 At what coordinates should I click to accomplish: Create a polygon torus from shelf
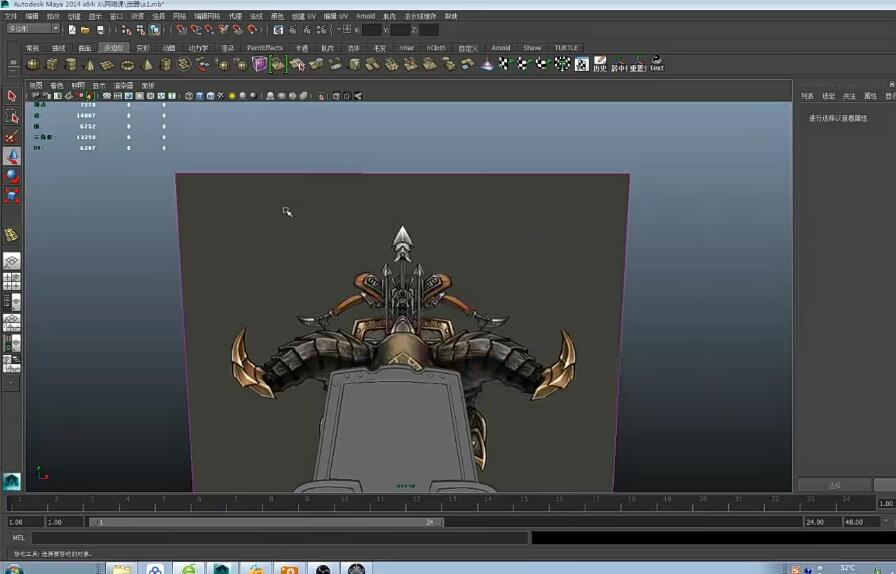pyautogui.click(x=127, y=65)
